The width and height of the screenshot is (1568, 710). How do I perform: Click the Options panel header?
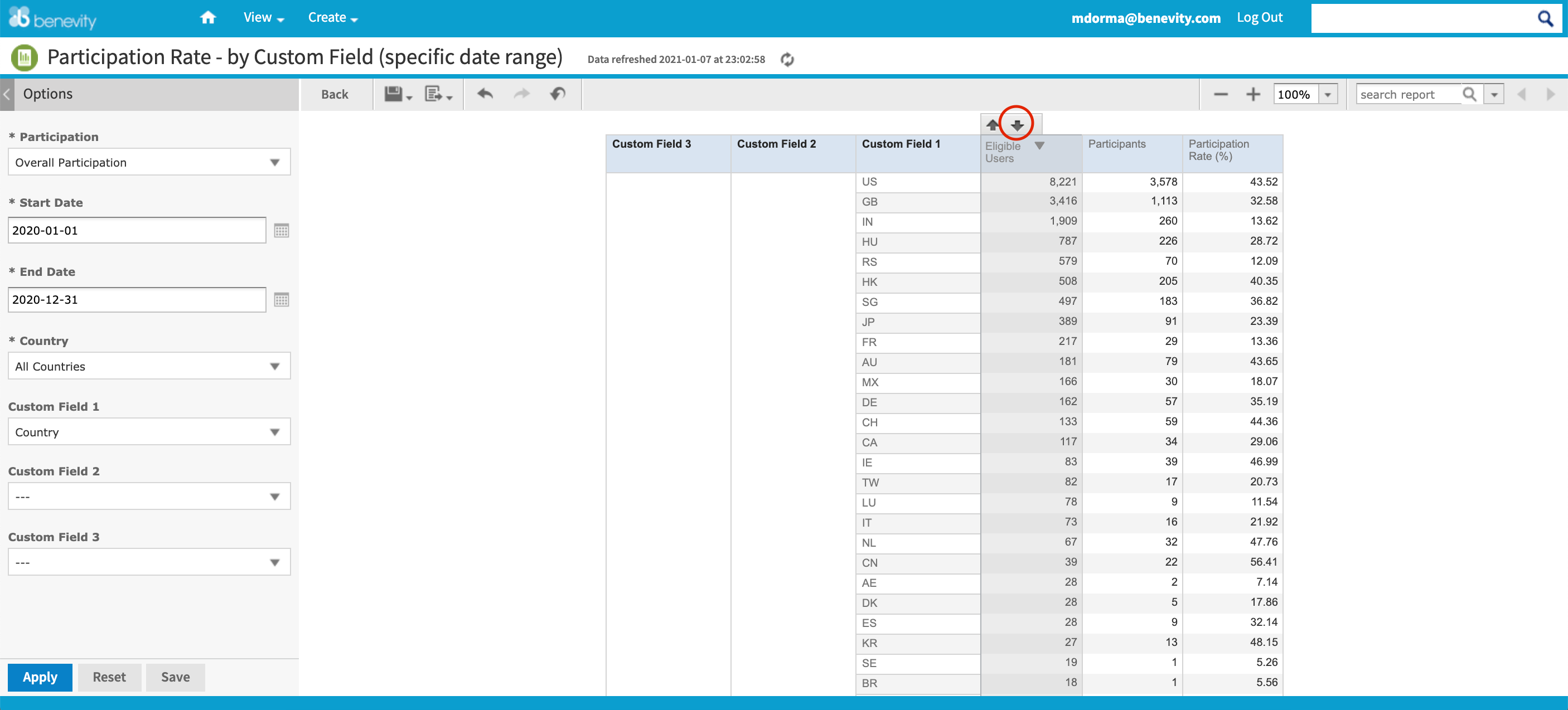[157, 94]
